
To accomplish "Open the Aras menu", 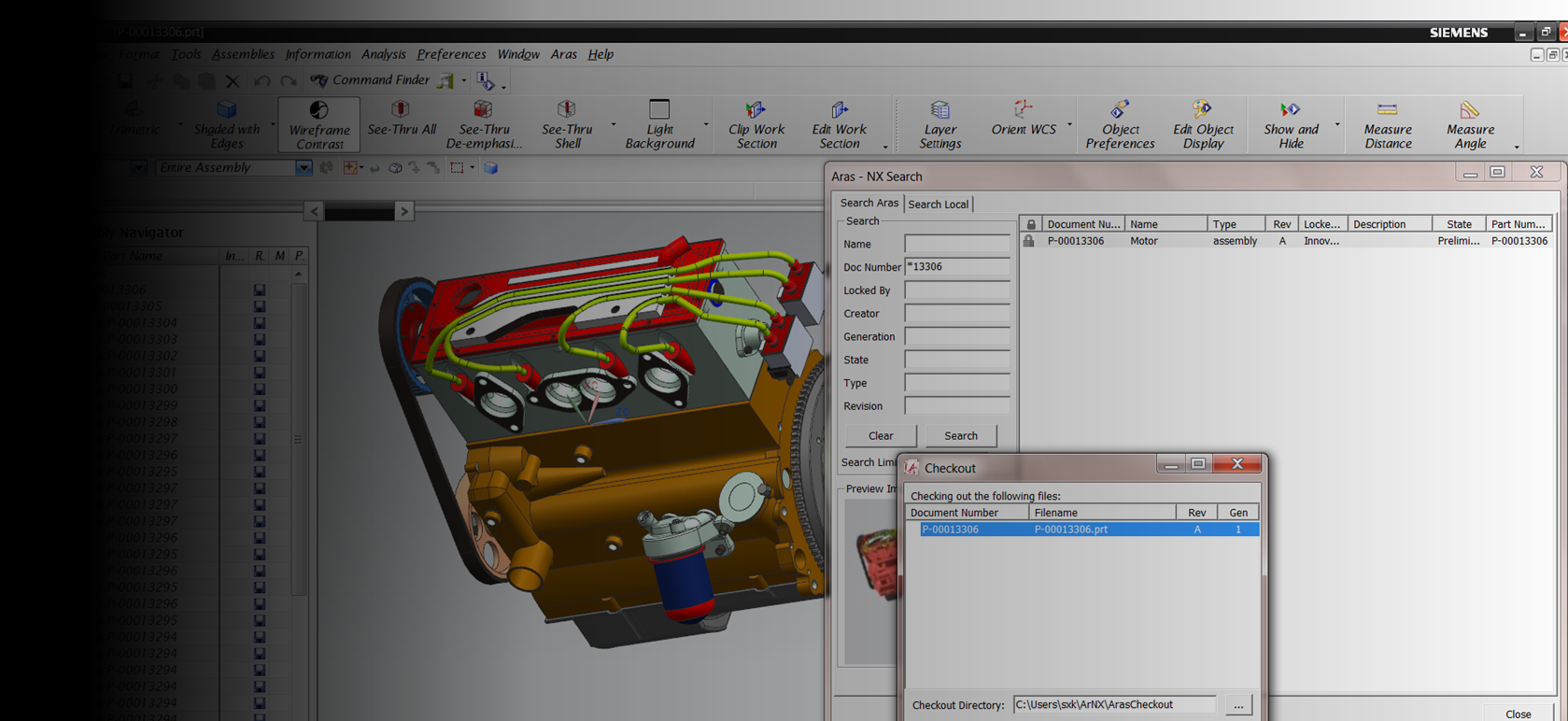I will point(563,54).
